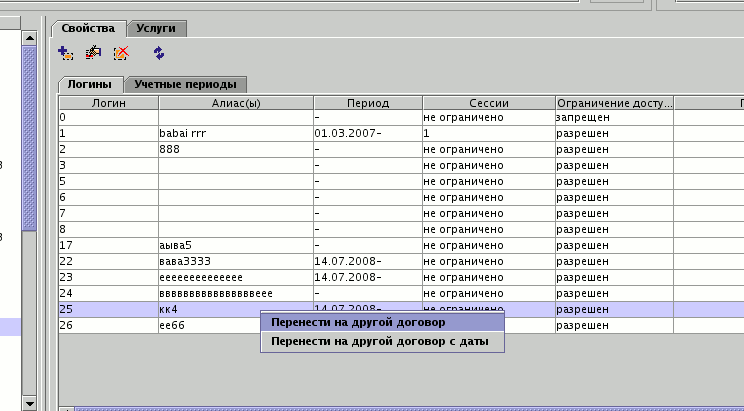Sort table by Логин column header
This screenshot has width=744, height=411.
108,103
